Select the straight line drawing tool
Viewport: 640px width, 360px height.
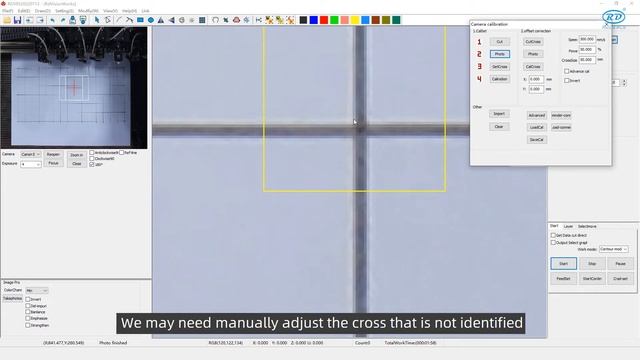(x=119, y=20)
